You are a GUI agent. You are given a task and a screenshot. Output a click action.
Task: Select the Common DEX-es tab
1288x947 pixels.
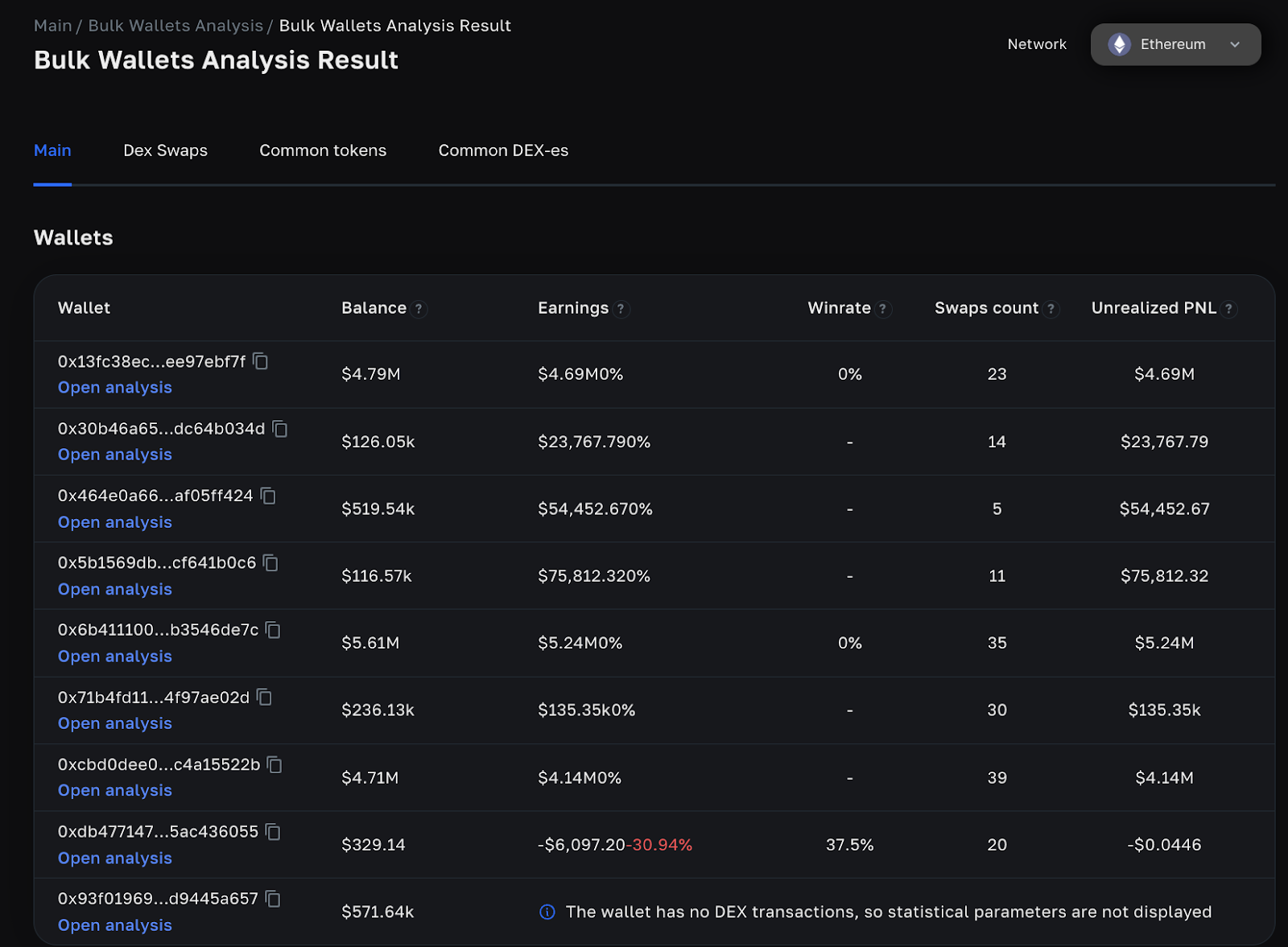tap(503, 150)
